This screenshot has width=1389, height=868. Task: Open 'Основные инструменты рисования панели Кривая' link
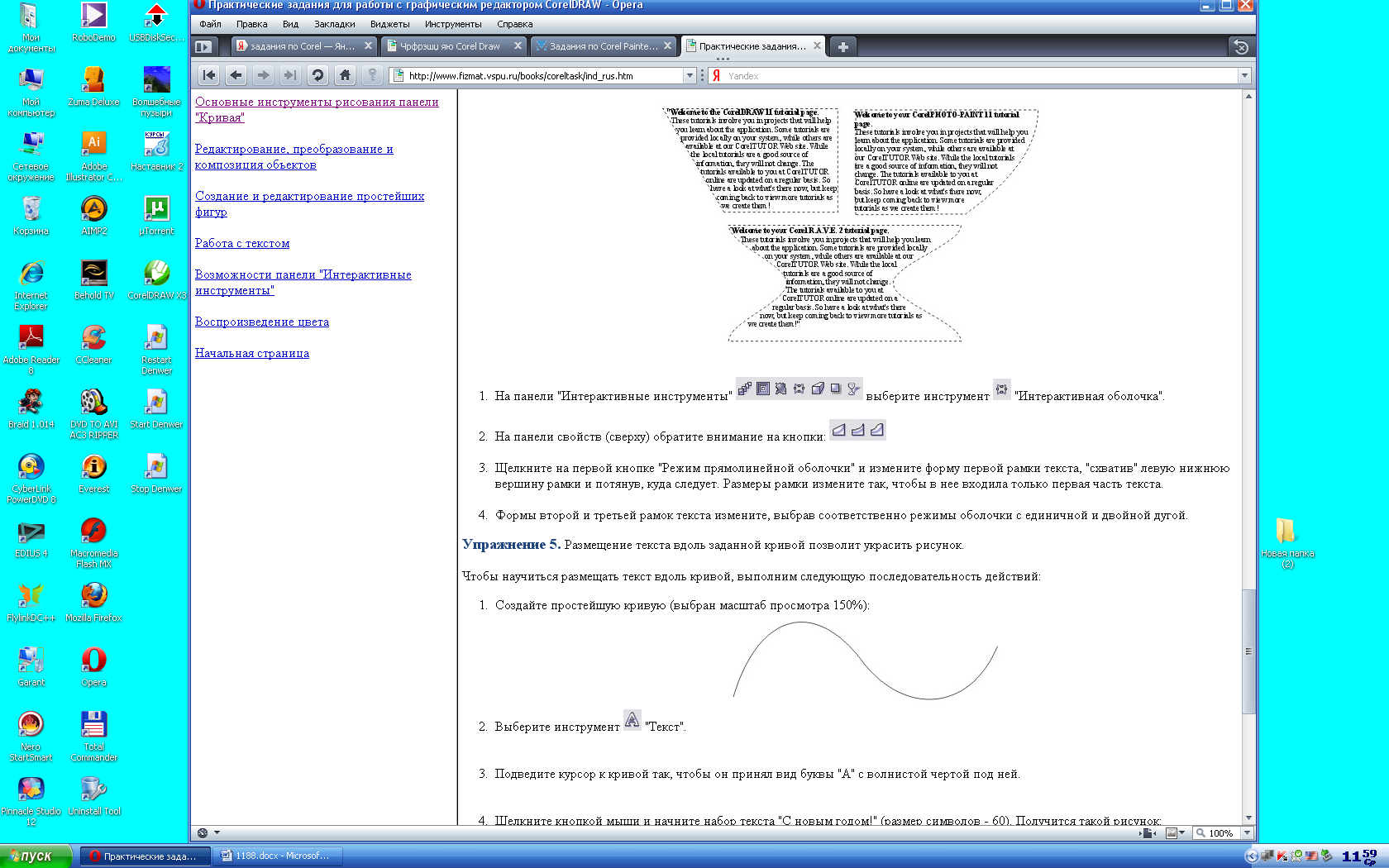tap(317, 110)
